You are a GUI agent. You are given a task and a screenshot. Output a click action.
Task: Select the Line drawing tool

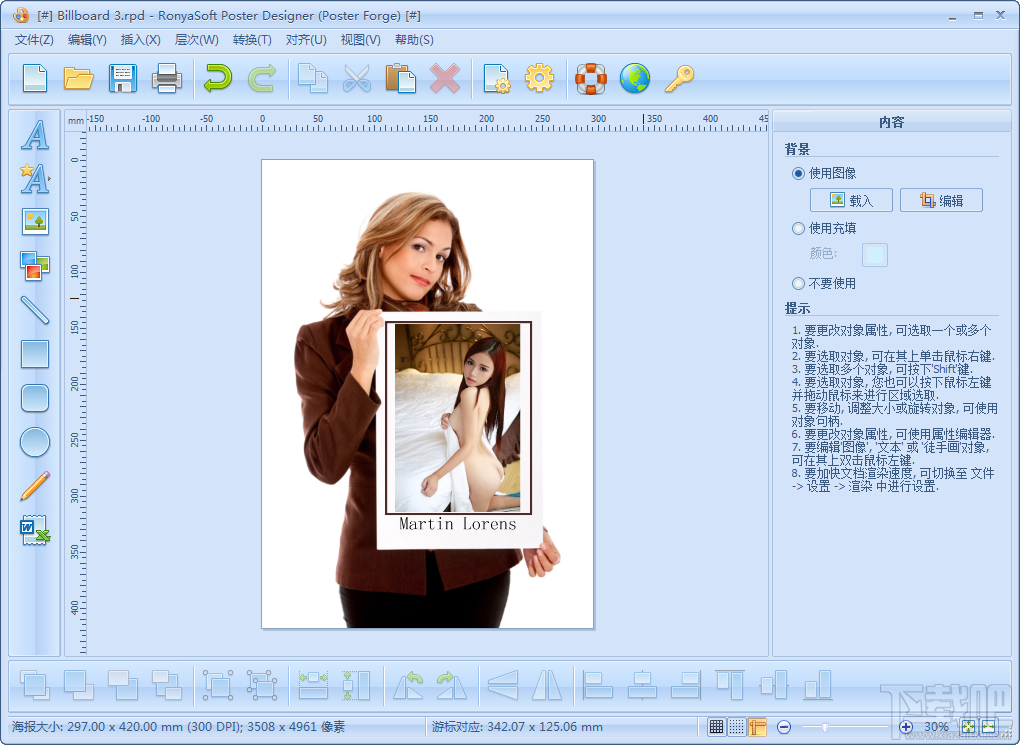pos(35,310)
